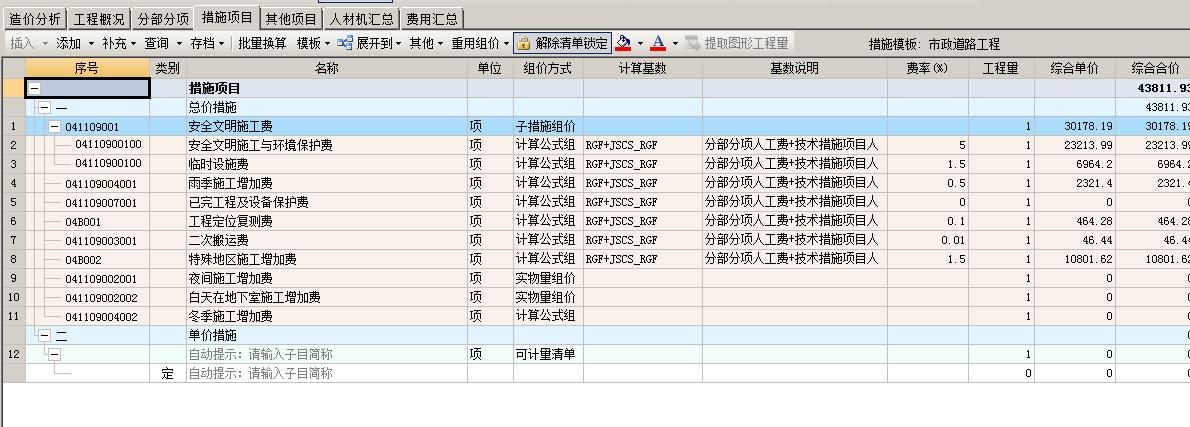The width and height of the screenshot is (1190, 427).
Task: Click the 6964.2 unit price cell
Action: coord(1075,164)
